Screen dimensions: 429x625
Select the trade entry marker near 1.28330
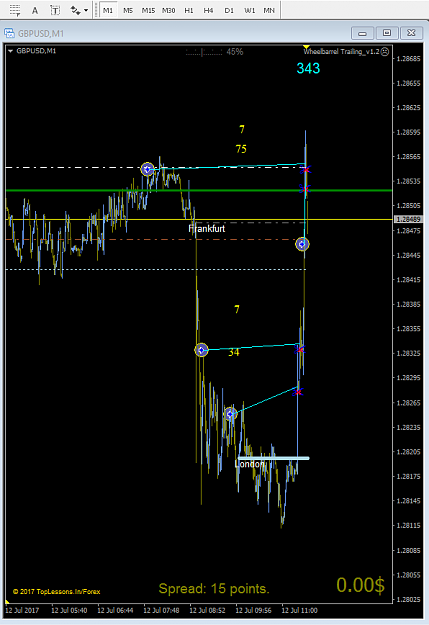click(201, 350)
